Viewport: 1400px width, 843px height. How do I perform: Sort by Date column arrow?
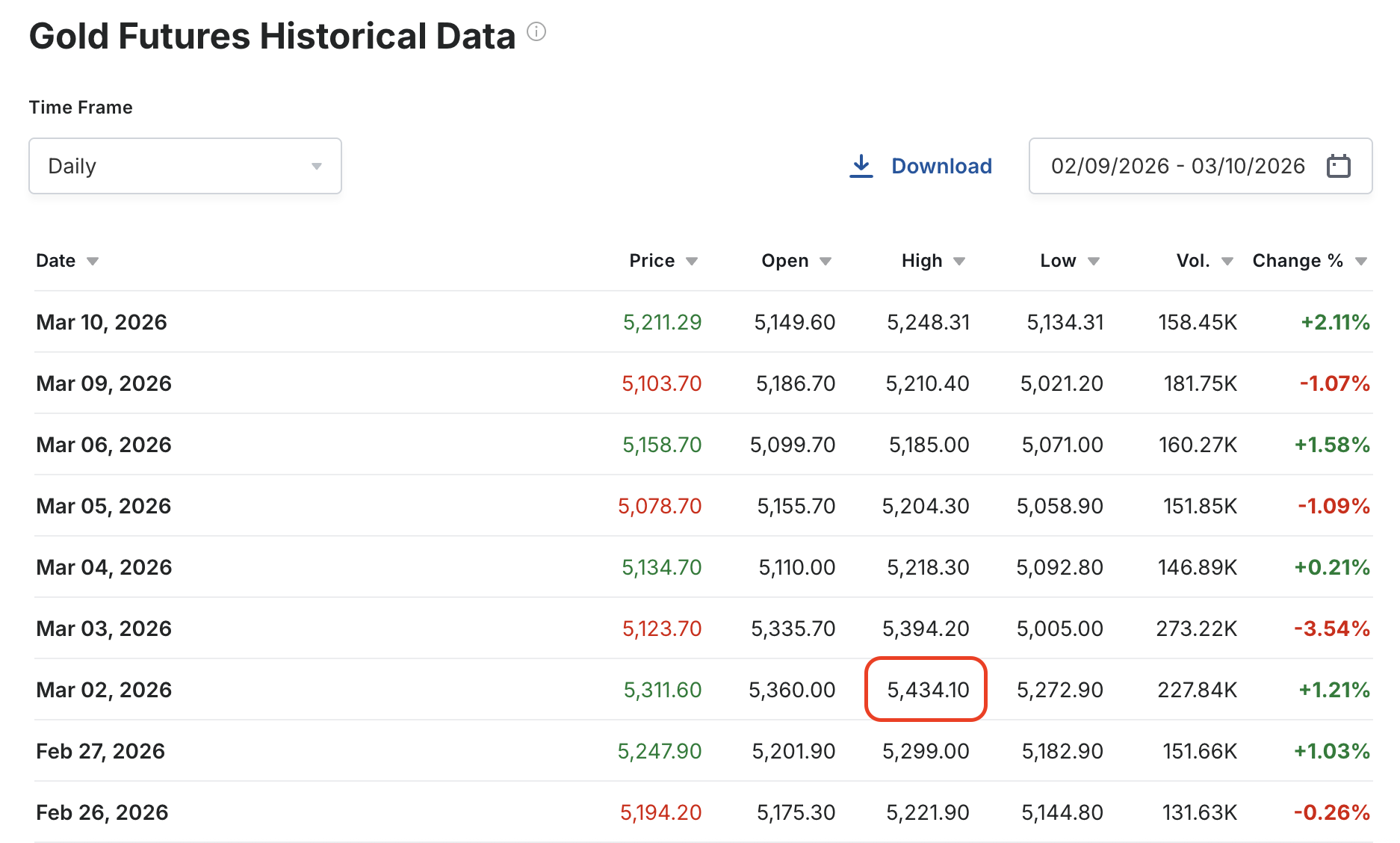pos(93,262)
